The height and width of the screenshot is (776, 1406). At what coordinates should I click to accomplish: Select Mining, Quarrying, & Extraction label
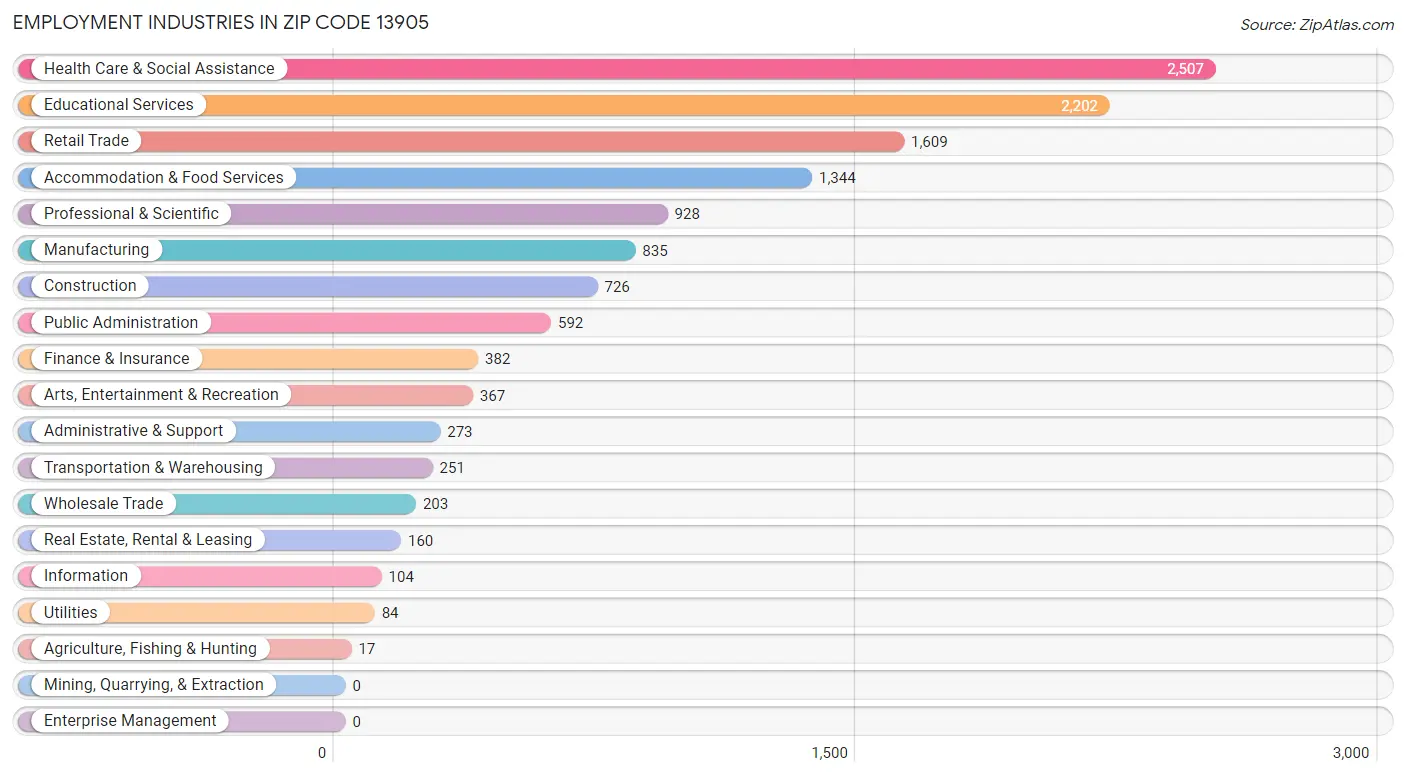pyautogui.click(x=154, y=685)
